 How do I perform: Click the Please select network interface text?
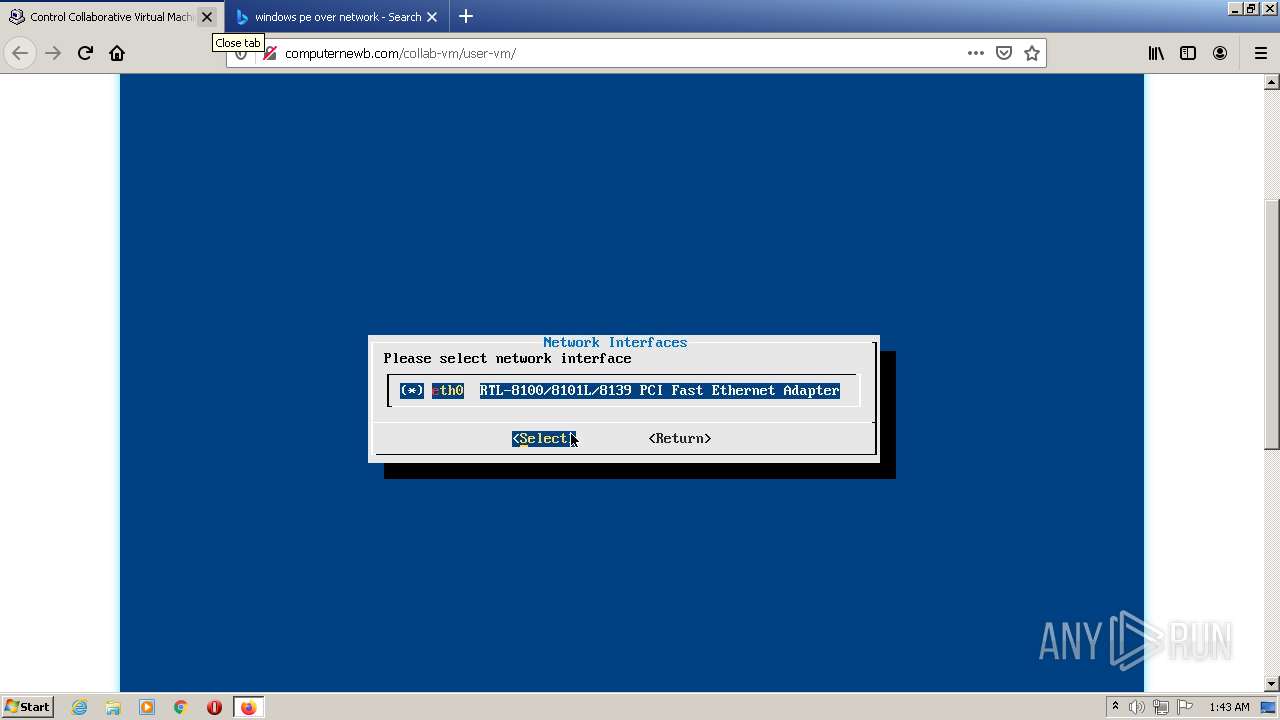[x=508, y=358]
